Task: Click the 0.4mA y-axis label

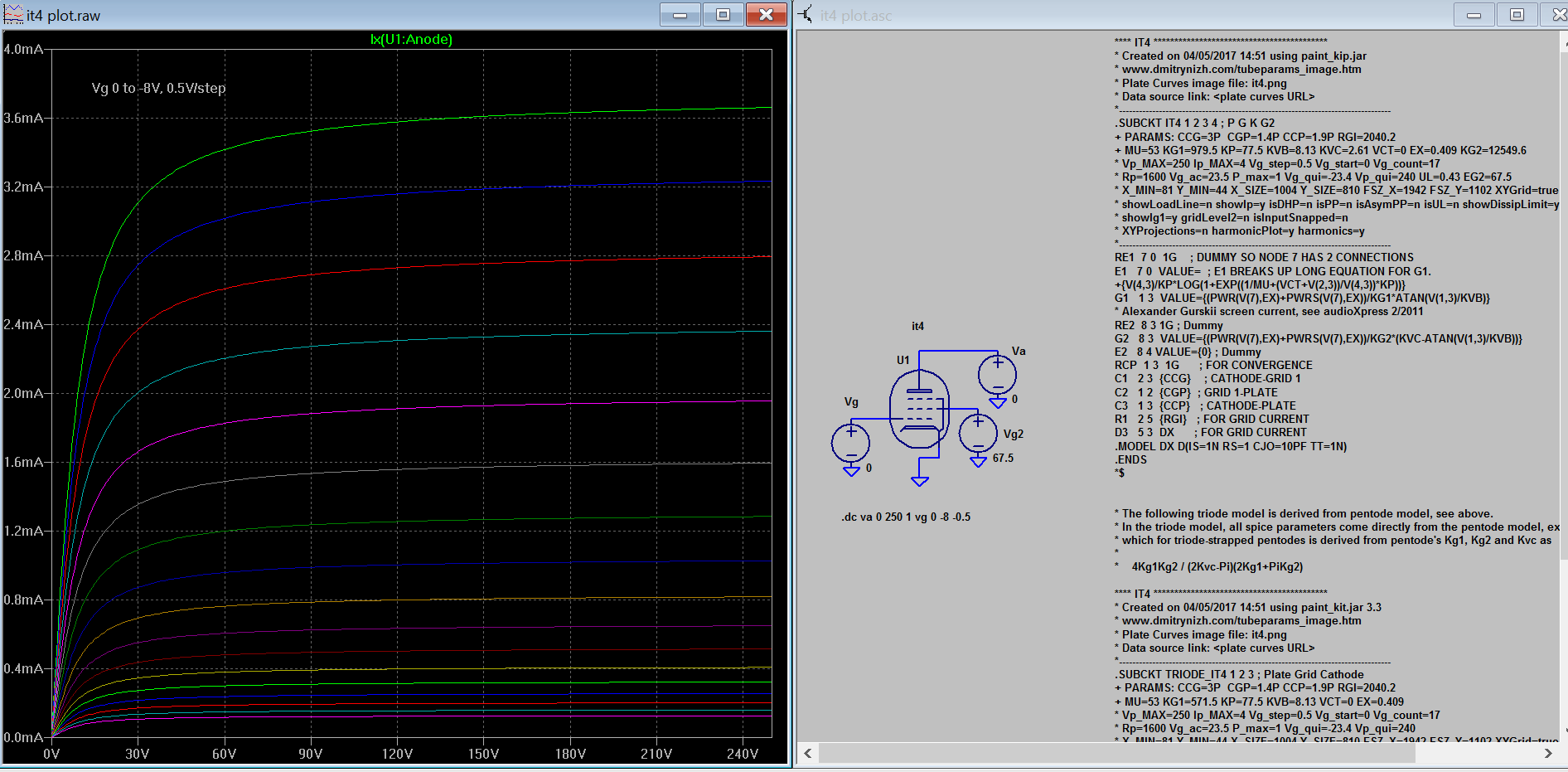Action: coord(23,668)
